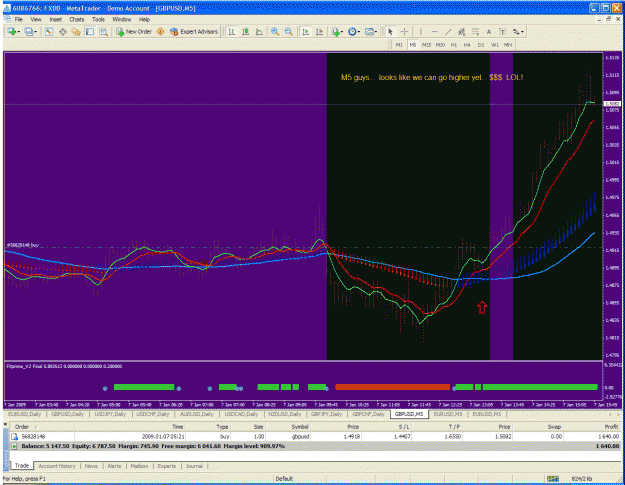Switch timeframe to H1
625x485 pixels.
tap(454, 45)
